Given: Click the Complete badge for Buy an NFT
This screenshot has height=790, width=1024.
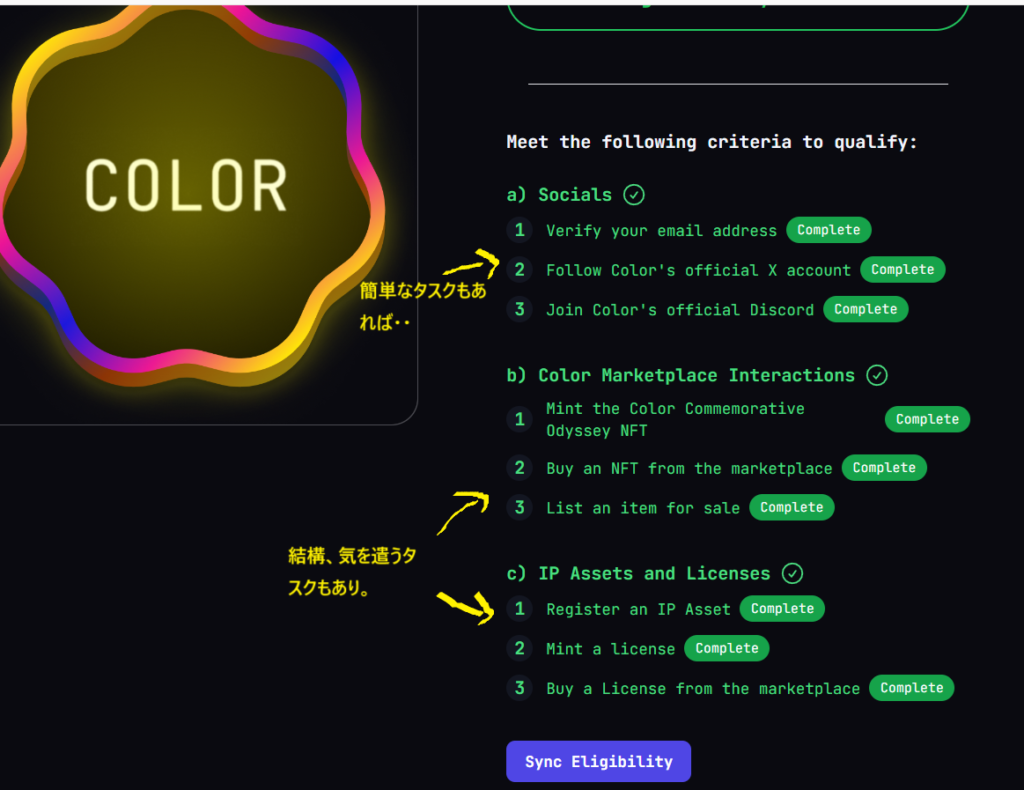Looking at the screenshot, I should pos(884,468).
